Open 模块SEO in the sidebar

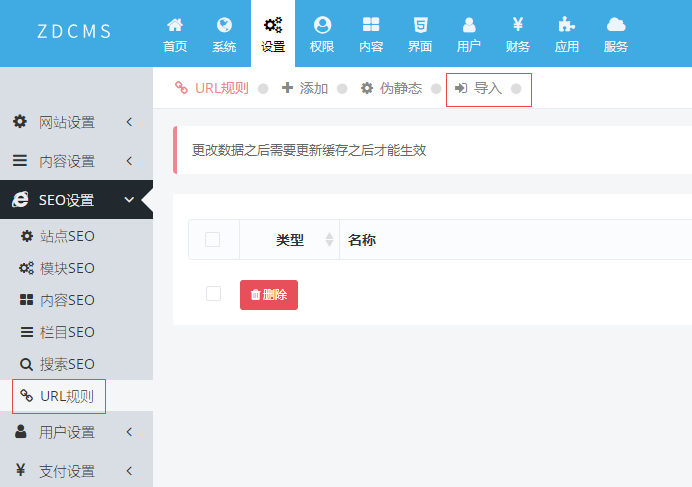tap(67, 268)
